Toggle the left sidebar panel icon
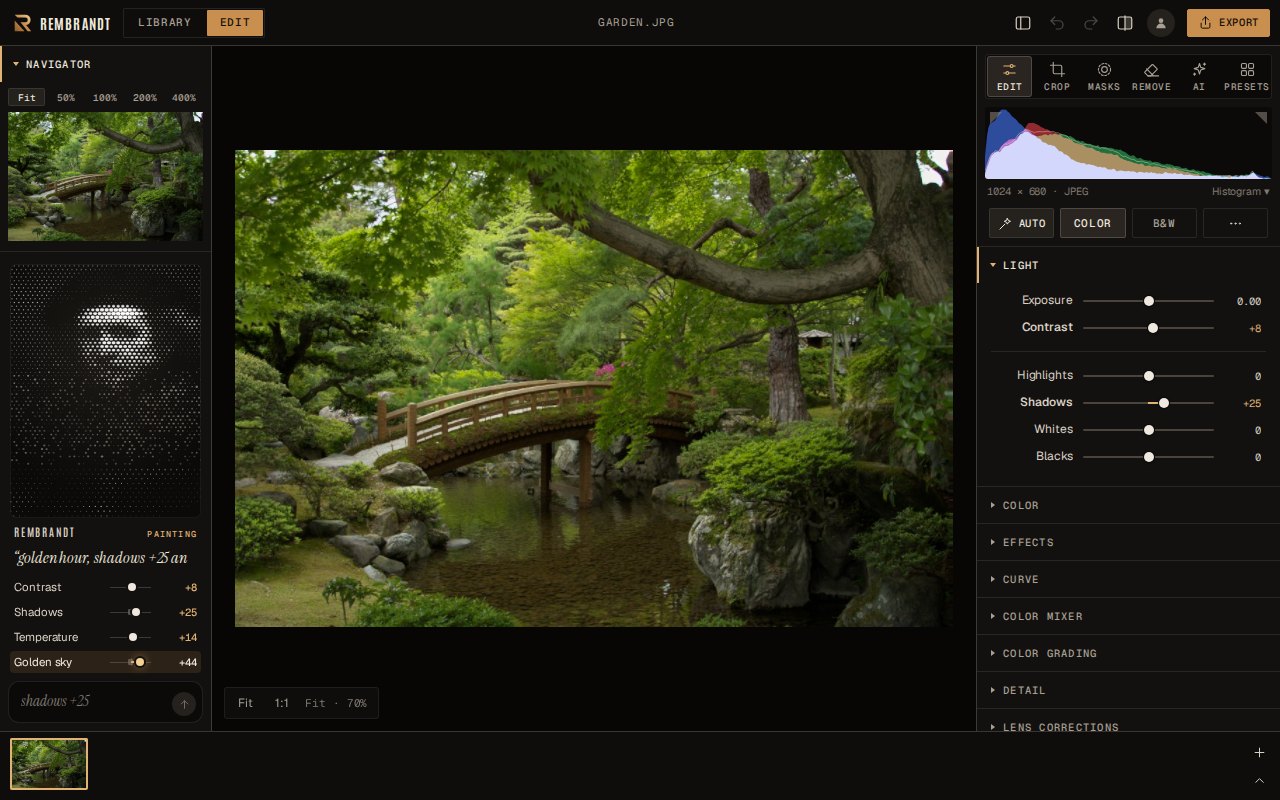1280x800 pixels. coord(1022,22)
